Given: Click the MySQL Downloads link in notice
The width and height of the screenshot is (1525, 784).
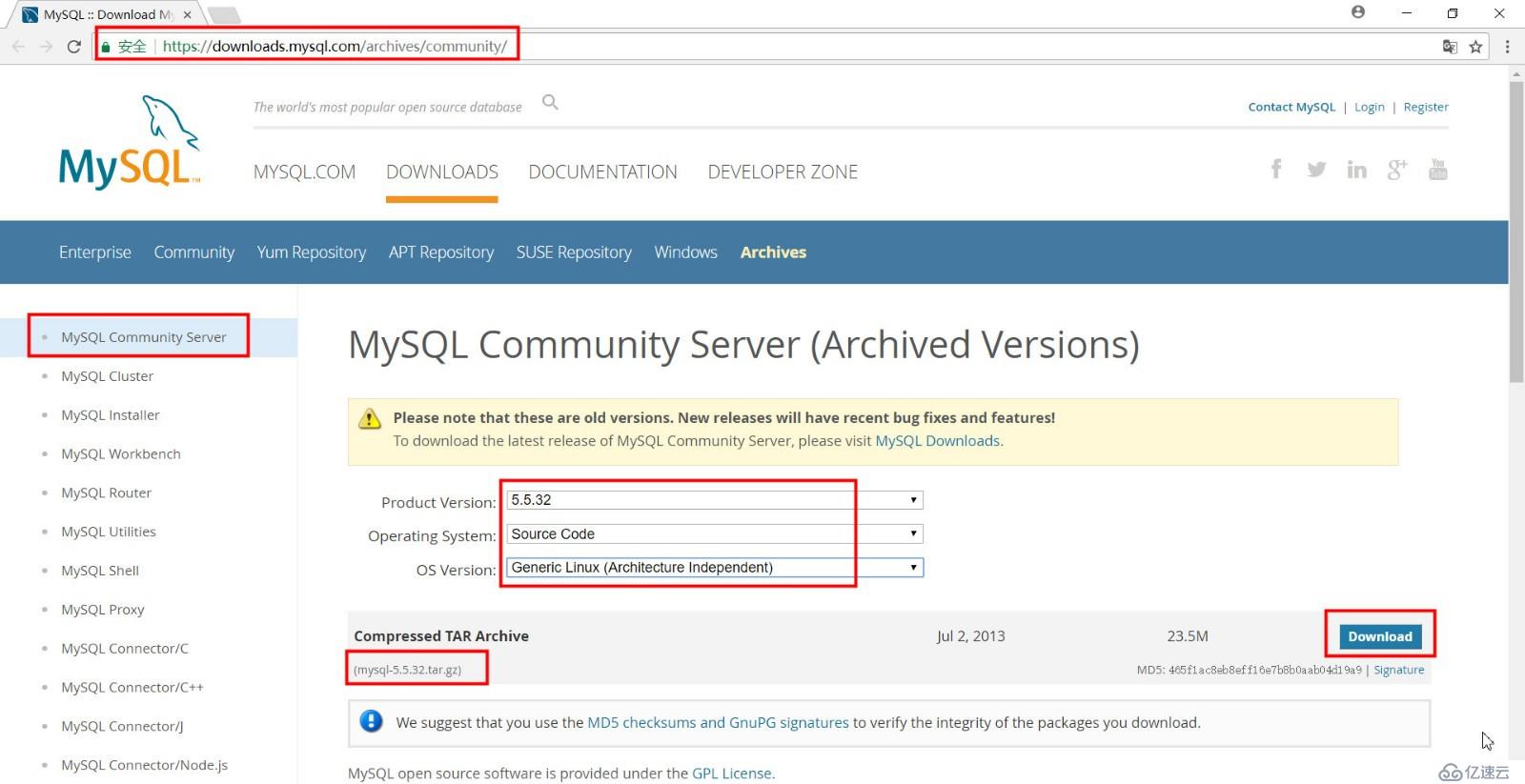Looking at the screenshot, I should 938,441.
